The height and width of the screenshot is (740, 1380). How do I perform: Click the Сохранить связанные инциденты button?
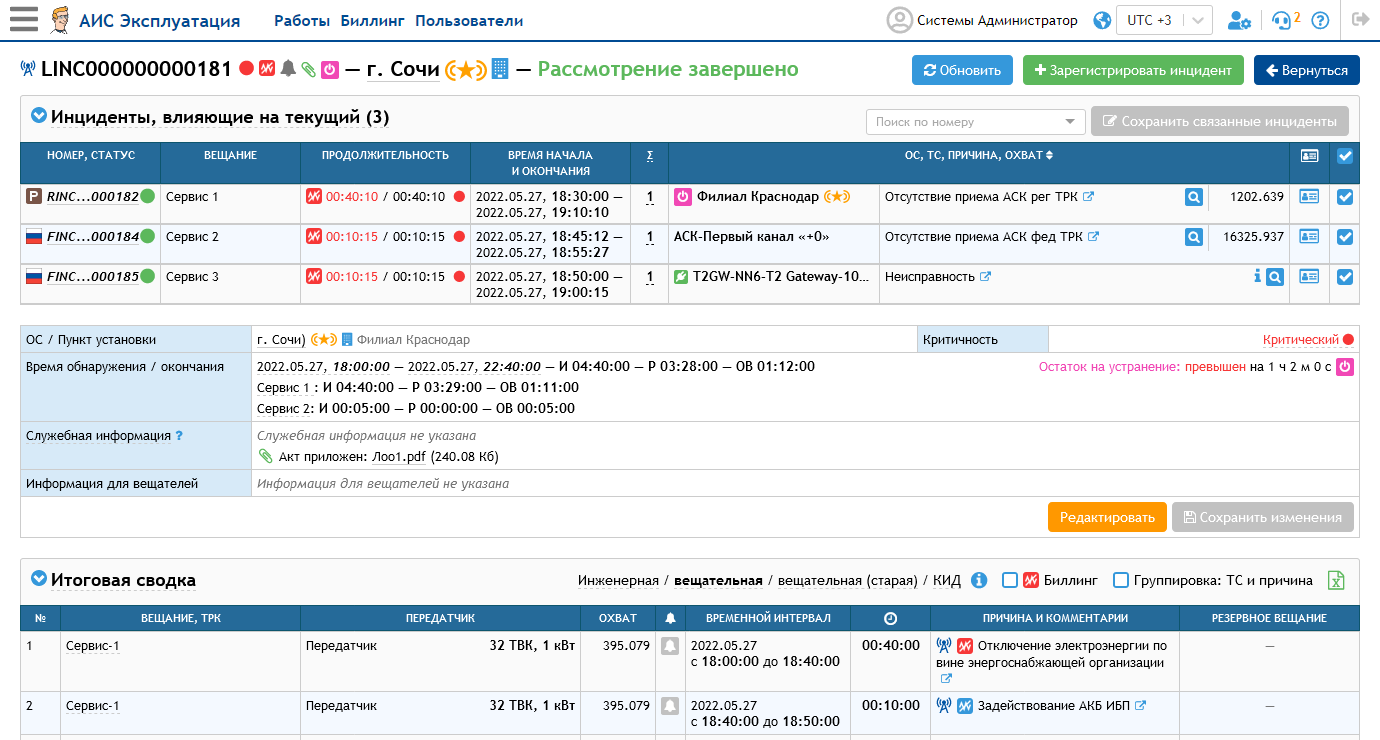(1220, 121)
